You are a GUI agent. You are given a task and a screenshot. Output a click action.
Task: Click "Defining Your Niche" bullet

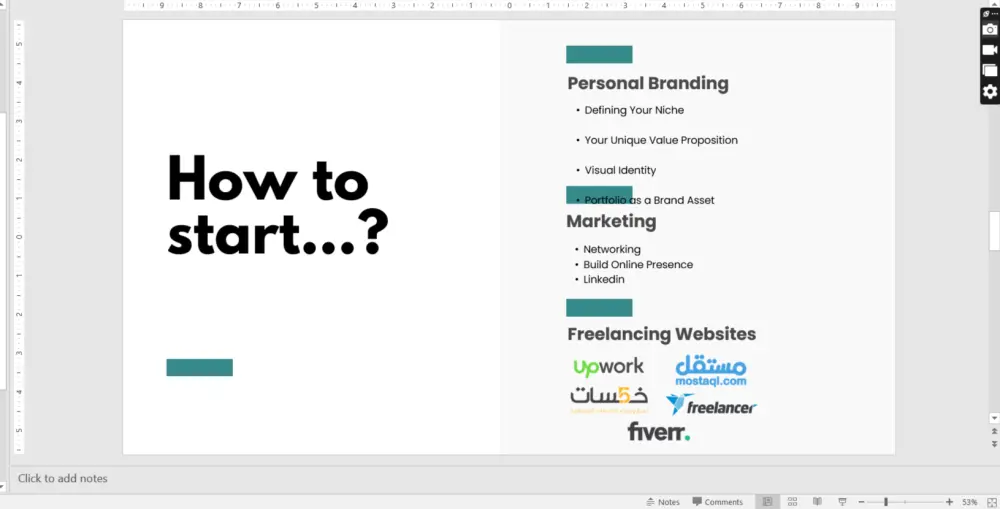coord(634,110)
